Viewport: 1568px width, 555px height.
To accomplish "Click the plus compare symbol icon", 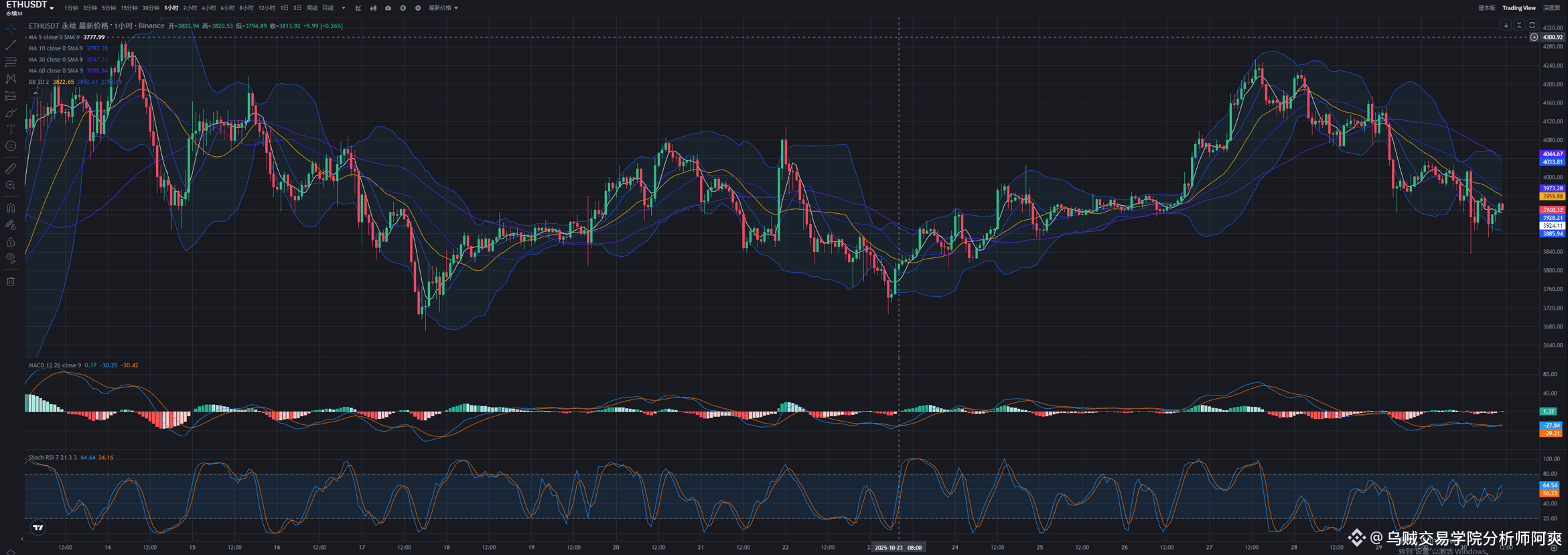I will click(x=403, y=8).
